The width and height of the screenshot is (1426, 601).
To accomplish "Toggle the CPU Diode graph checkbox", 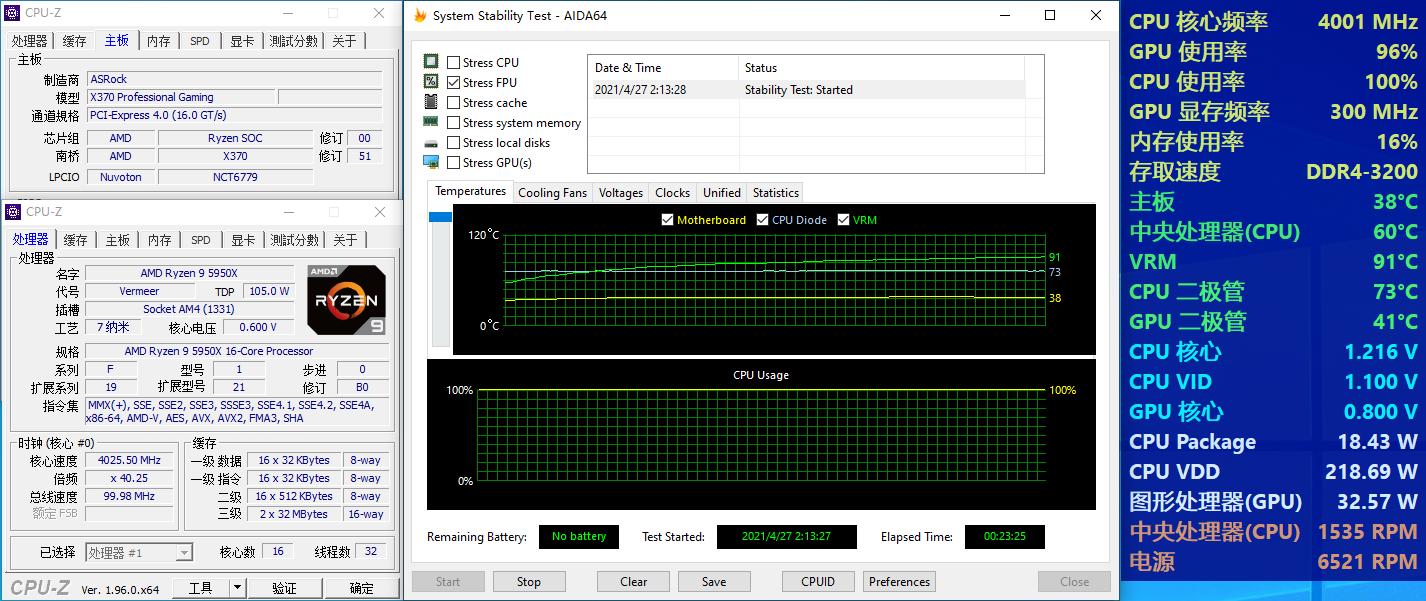I will point(762,220).
